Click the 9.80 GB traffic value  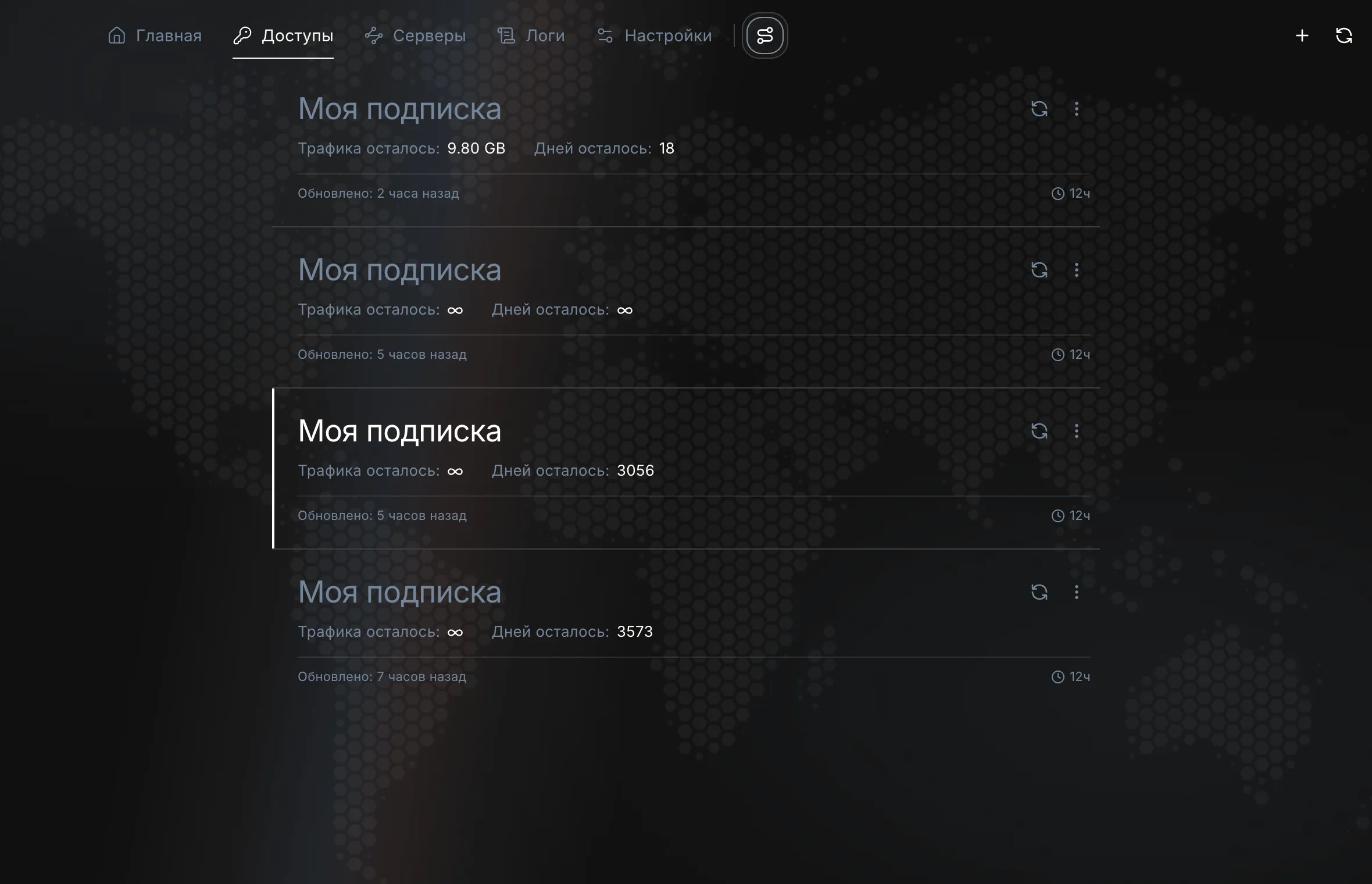click(476, 148)
